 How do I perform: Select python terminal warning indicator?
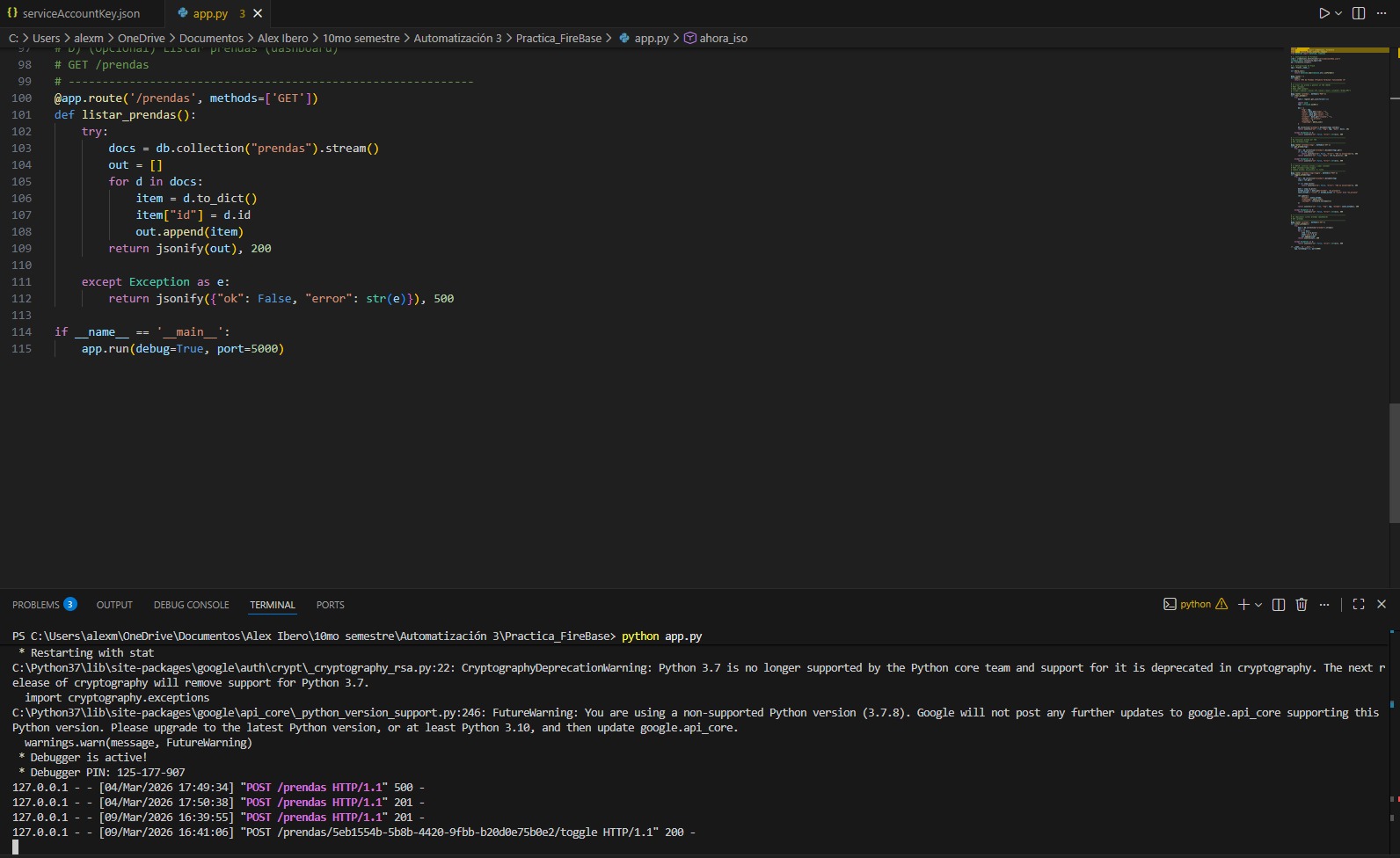point(1221,604)
